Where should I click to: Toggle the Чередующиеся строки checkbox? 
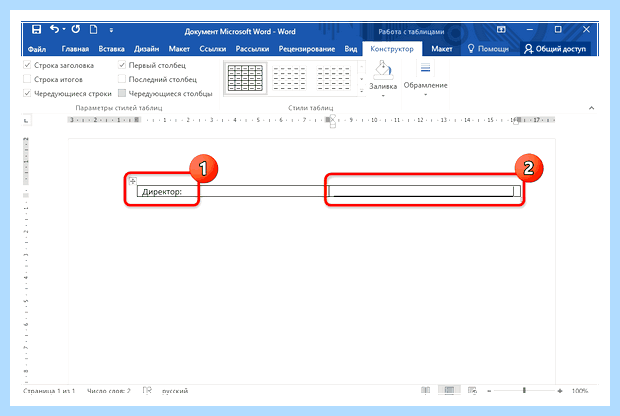click(x=27, y=93)
